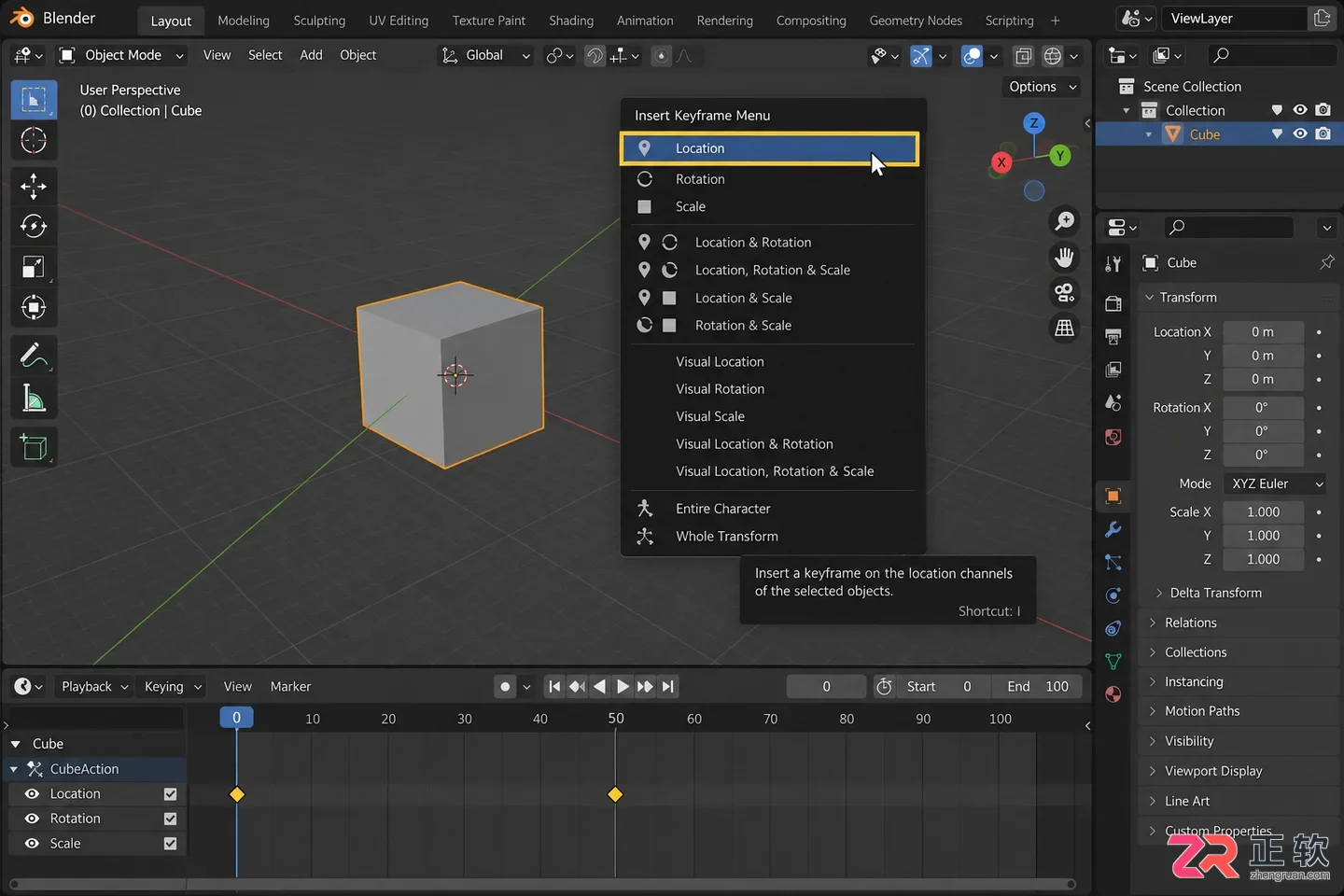Activate the Select Box tool
The image size is (1344, 896).
[34, 100]
